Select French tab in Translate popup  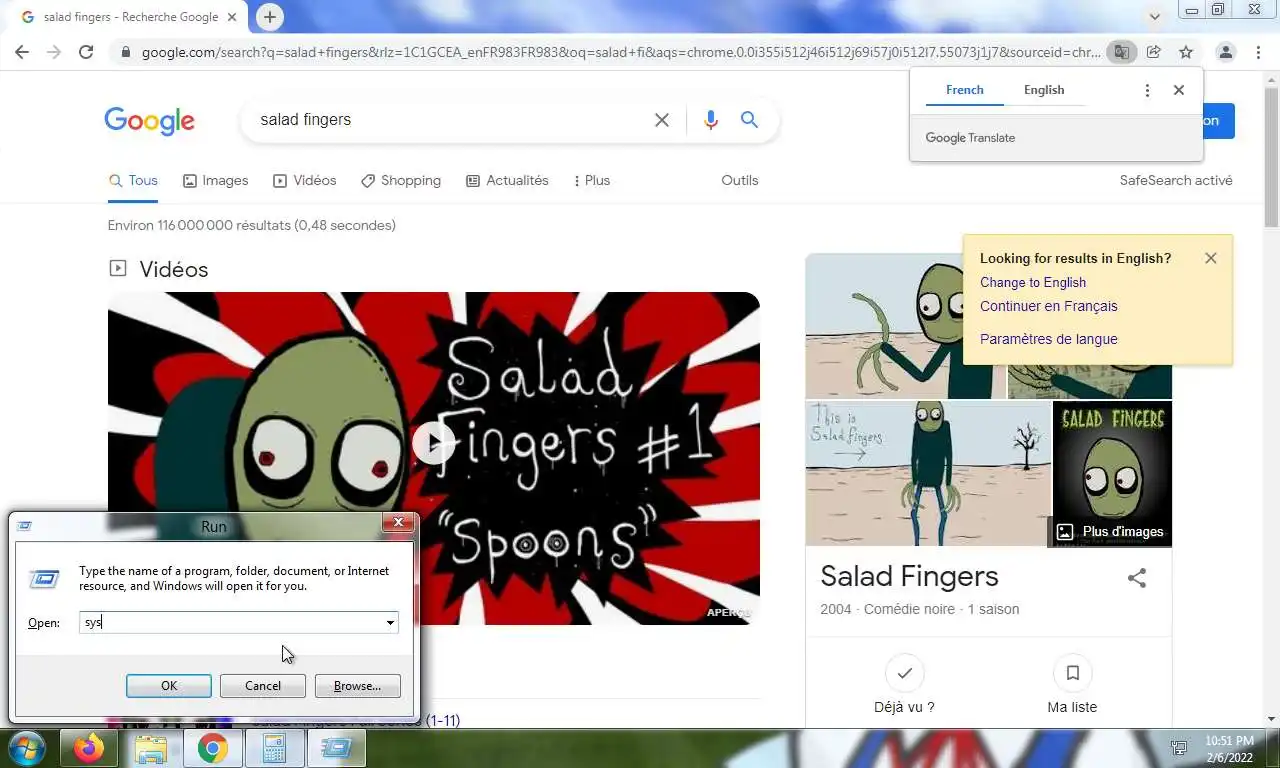tap(965, 90)
